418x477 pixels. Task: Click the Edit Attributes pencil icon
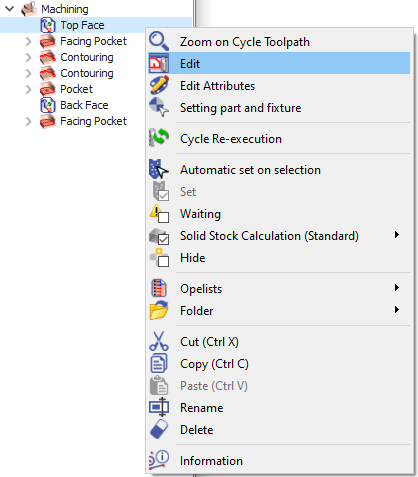(x=159, y=85)
